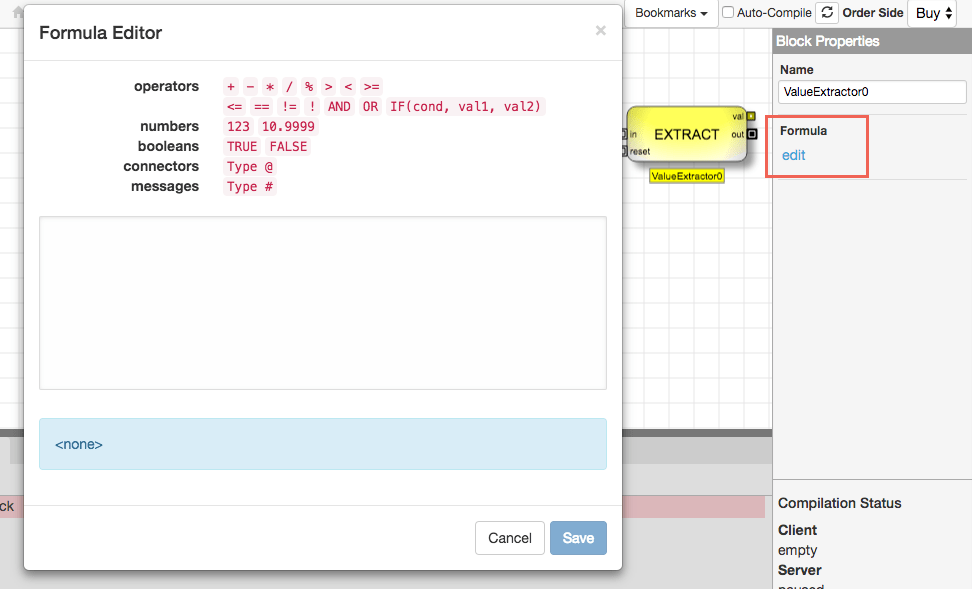Image resolution: width=972 pixels, height=589 pixels.
Task: Open the Order Side Buy selector
Action: (x=934, y=13)
